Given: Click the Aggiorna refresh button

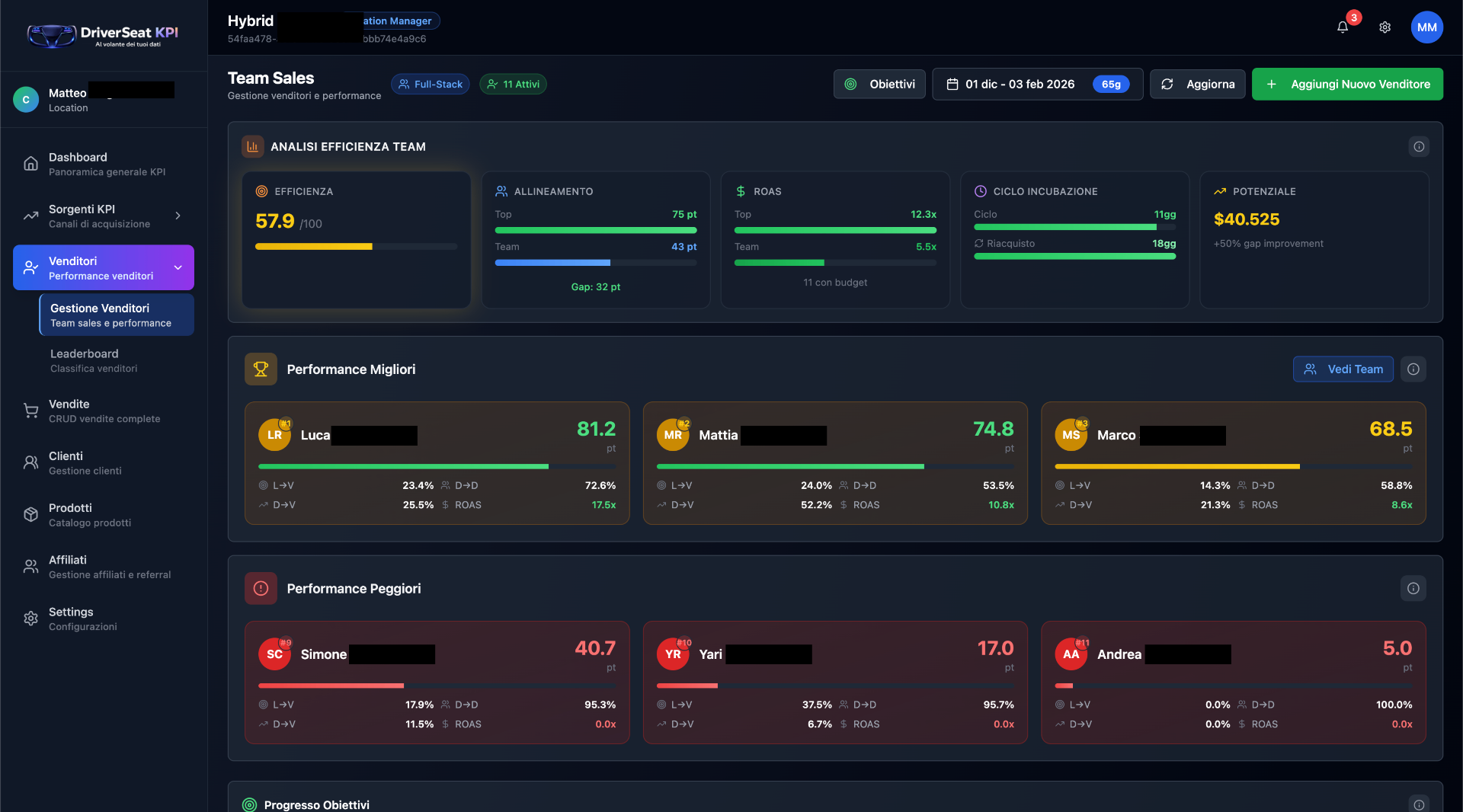Looking at the screenshot, I should (x=1197, y=85).
